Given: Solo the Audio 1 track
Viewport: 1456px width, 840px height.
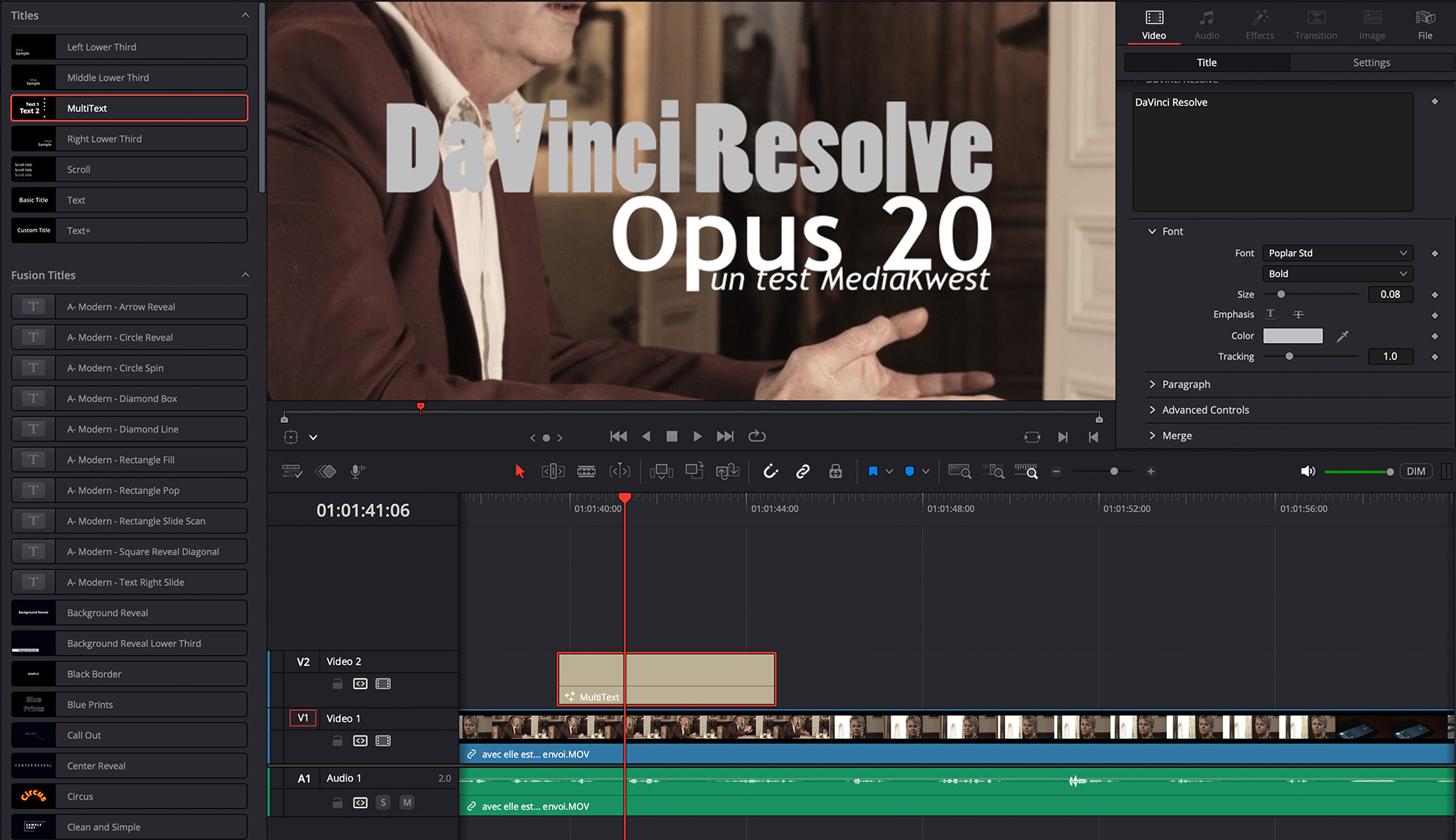Looking at the screenshot, I should (x=383, y=803).
